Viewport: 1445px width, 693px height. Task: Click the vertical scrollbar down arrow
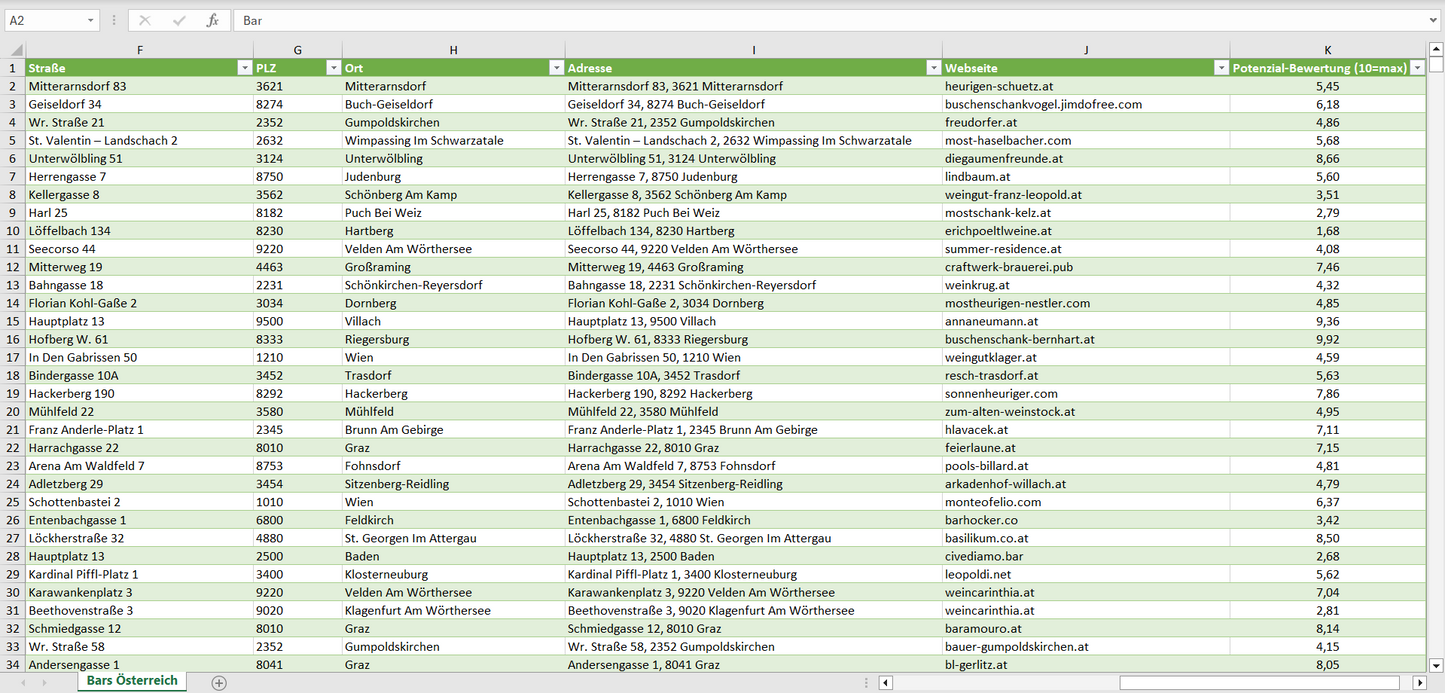(x=1436, y=665)
